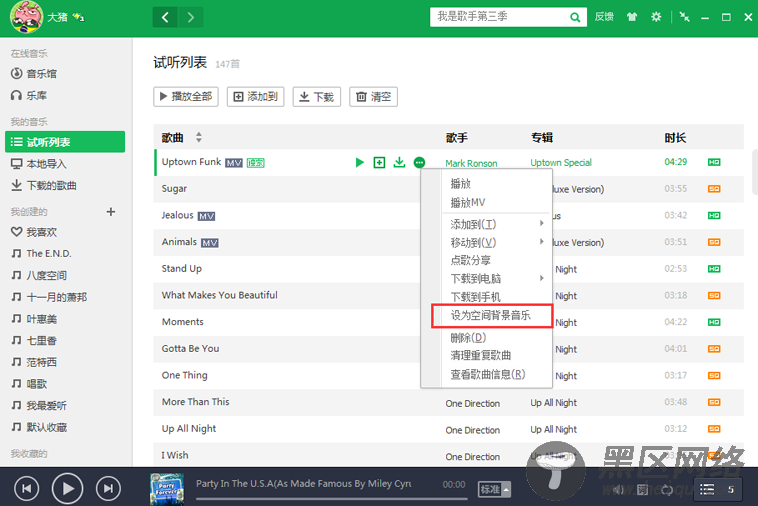Viewport: 758px width, 506px height.
Task: Open 下载的歌曲 in sidebar
Action: 44,185
